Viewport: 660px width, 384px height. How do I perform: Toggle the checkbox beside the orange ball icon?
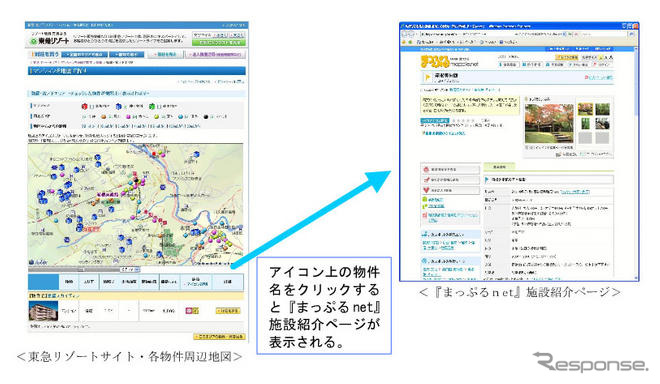[110, 117]
